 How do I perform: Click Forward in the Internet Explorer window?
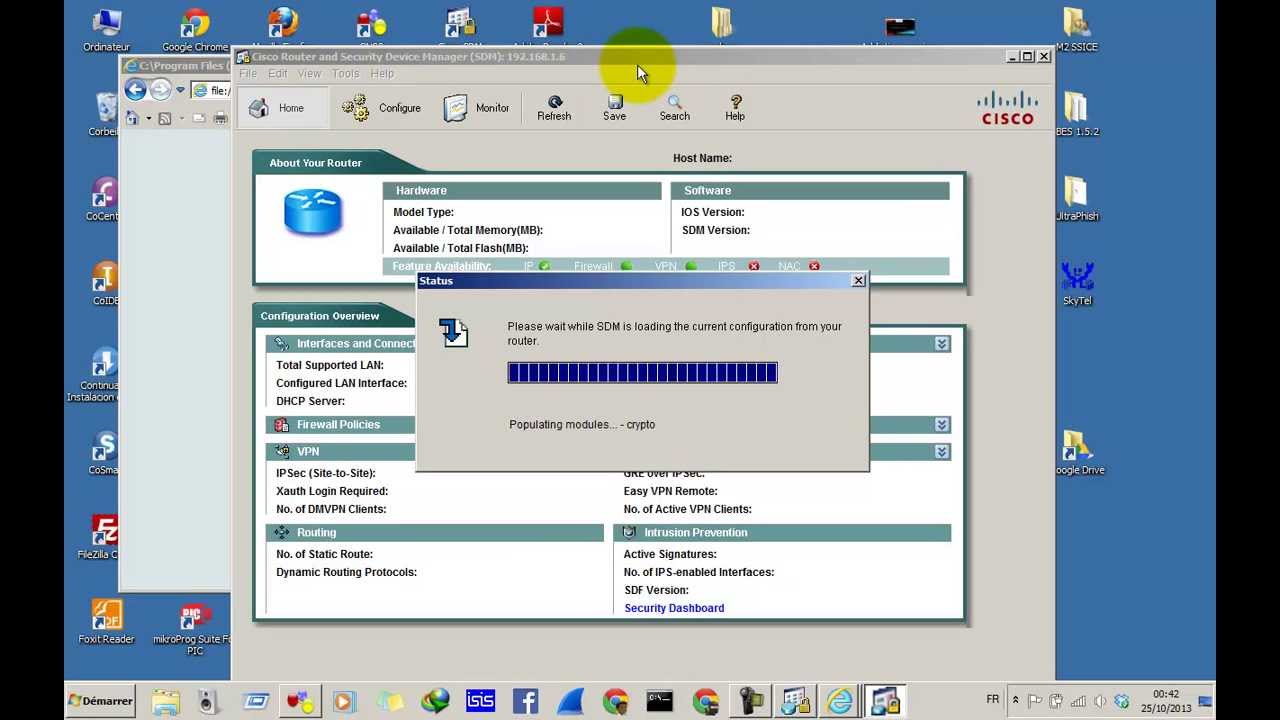160,90
